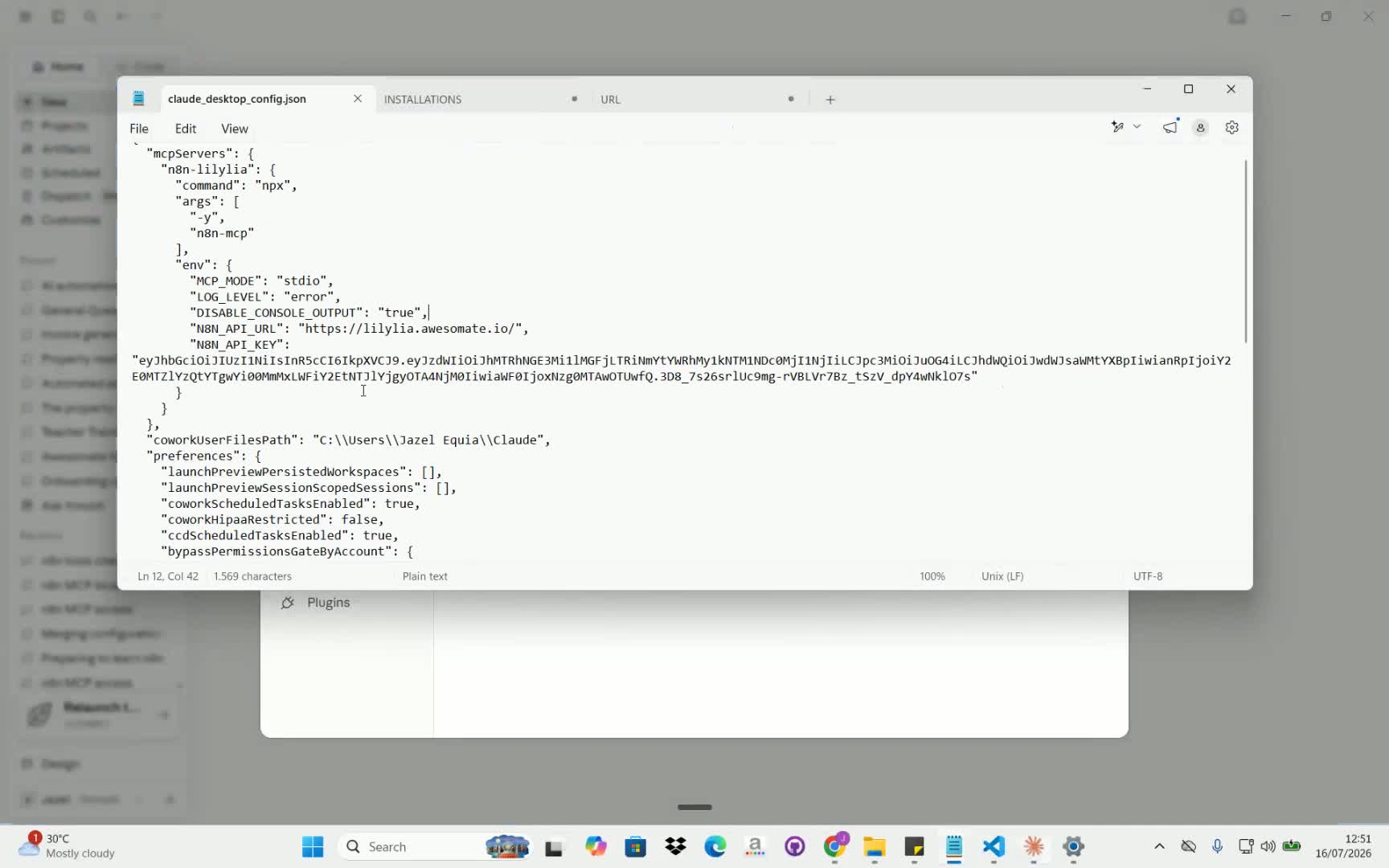Image resolution: width=1389 pixels, height=868 pixels.
Task: Click the "coworkUserFilesPath" line
Action: tap(348, 440)
